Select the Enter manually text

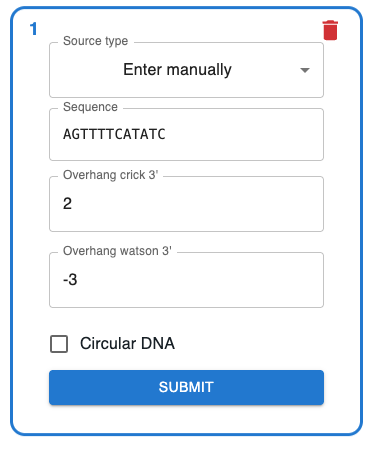[x=177, y=70]
